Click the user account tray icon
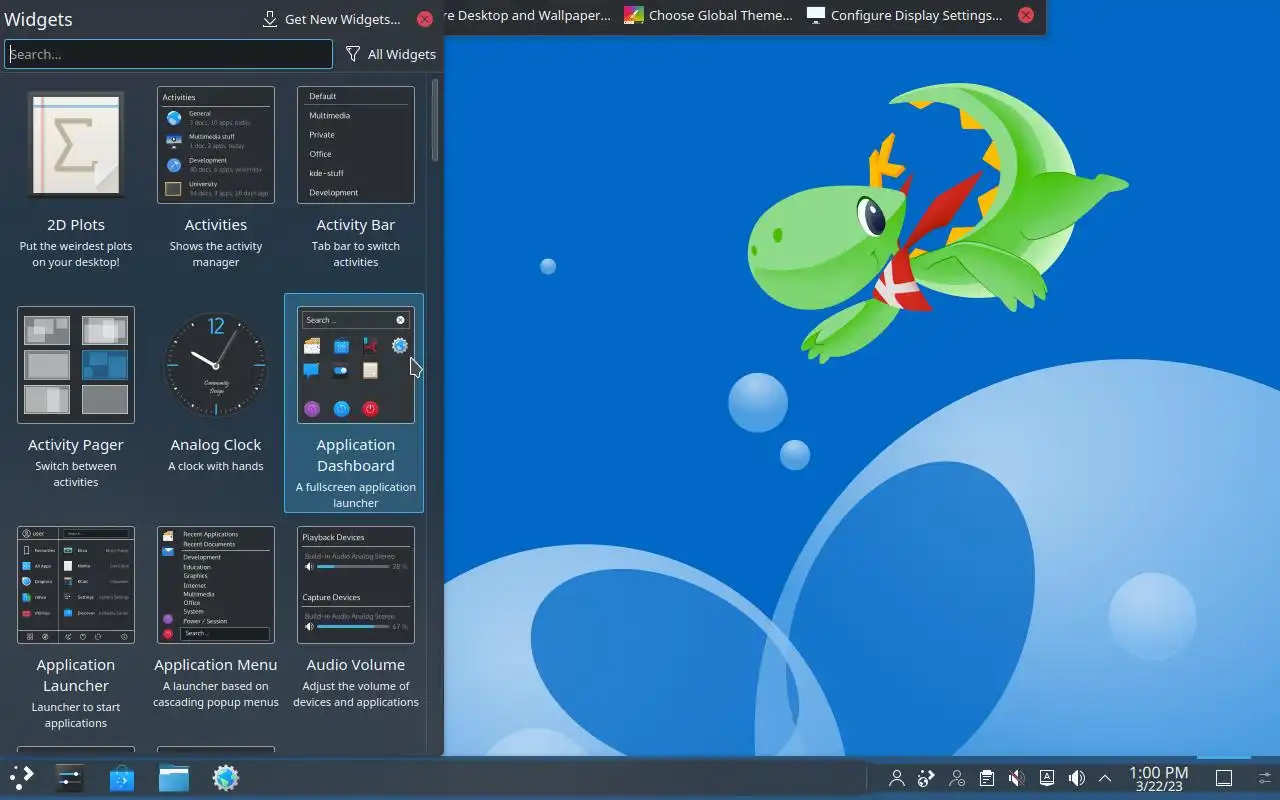1280x800 pixels. click(897, 778)
